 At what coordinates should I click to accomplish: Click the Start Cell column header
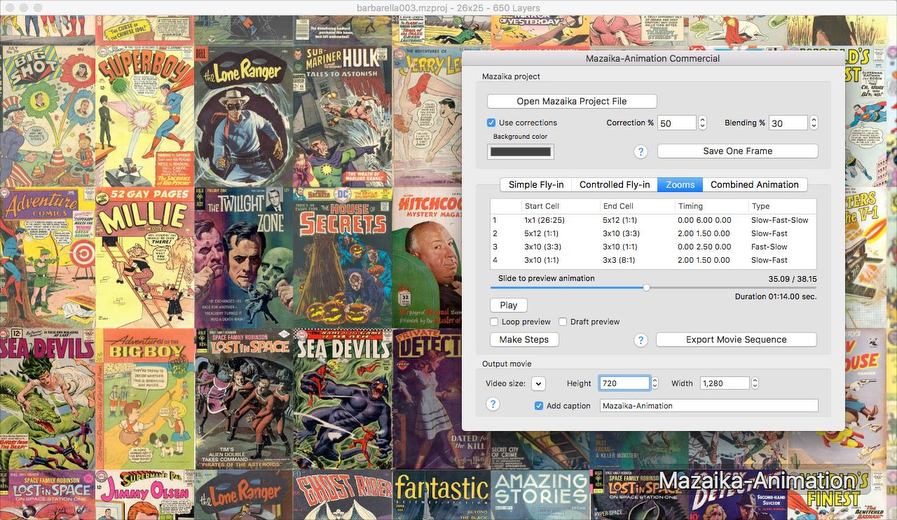point(542,206)
